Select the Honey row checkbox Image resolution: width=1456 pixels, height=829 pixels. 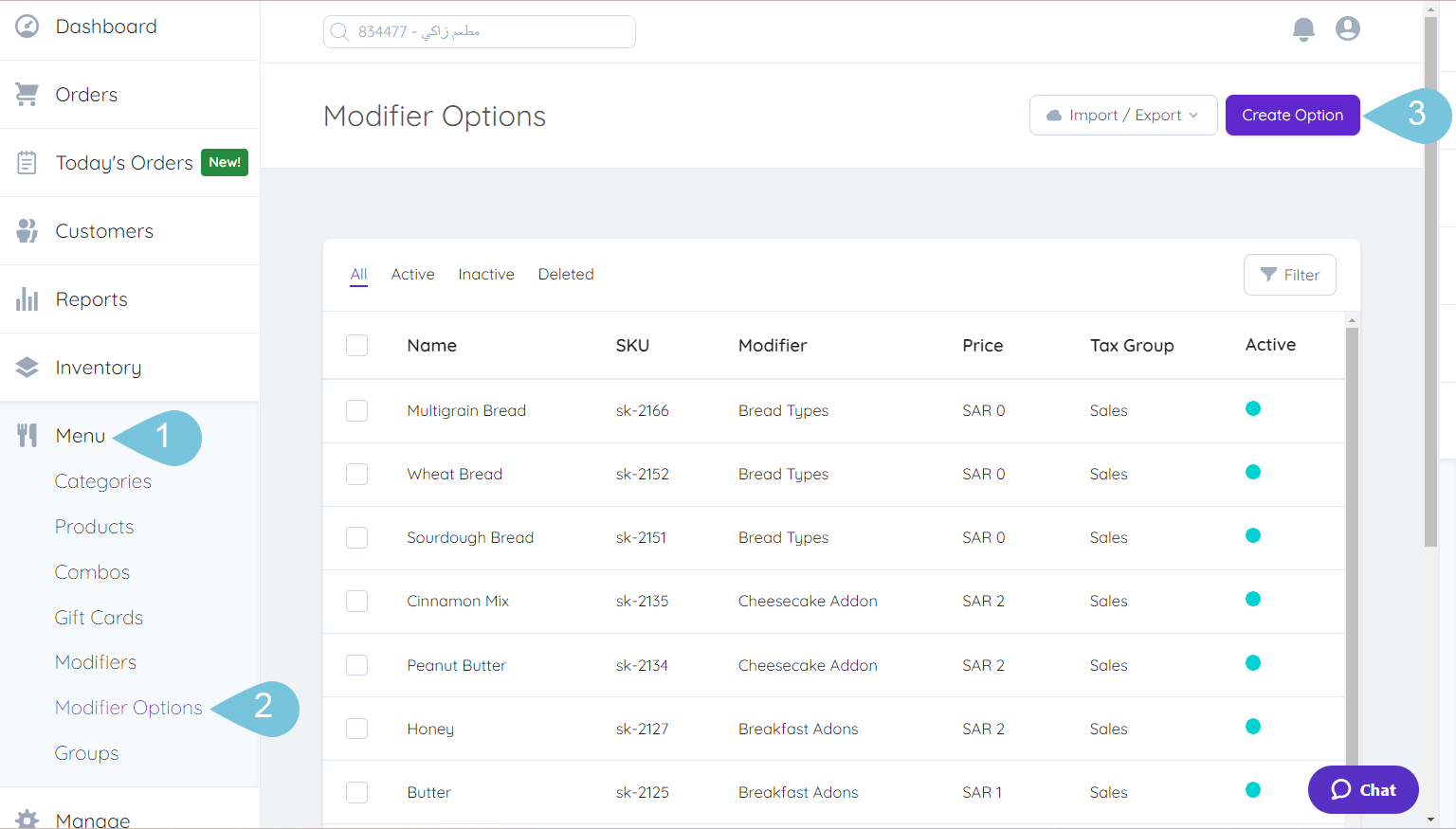(356, 729)
